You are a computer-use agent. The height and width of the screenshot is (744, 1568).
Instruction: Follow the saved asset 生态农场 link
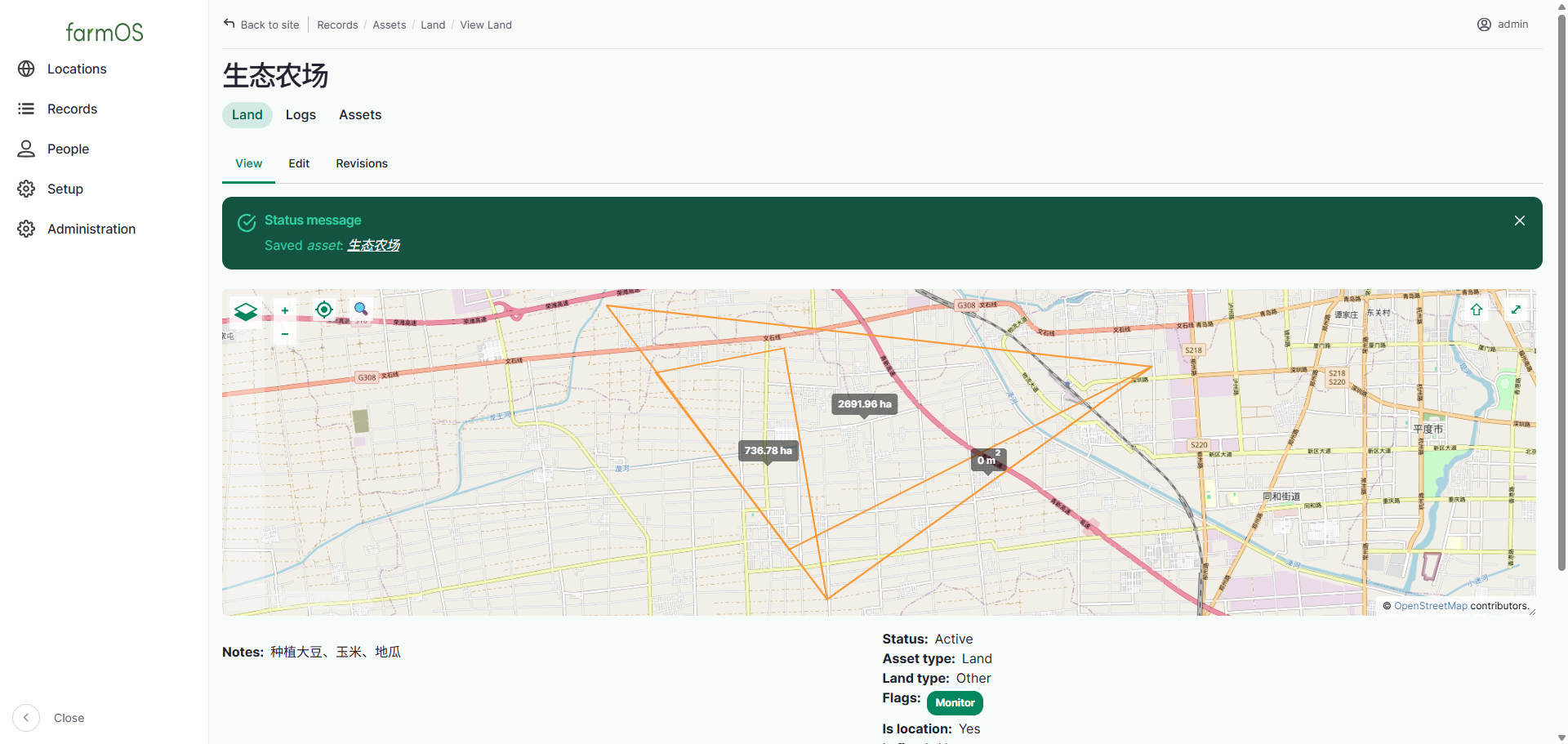[x=374, y=245]
